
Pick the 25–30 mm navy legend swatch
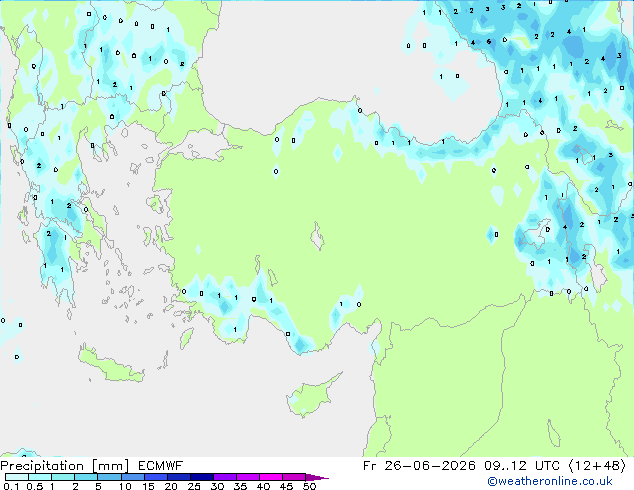[201, 477]
